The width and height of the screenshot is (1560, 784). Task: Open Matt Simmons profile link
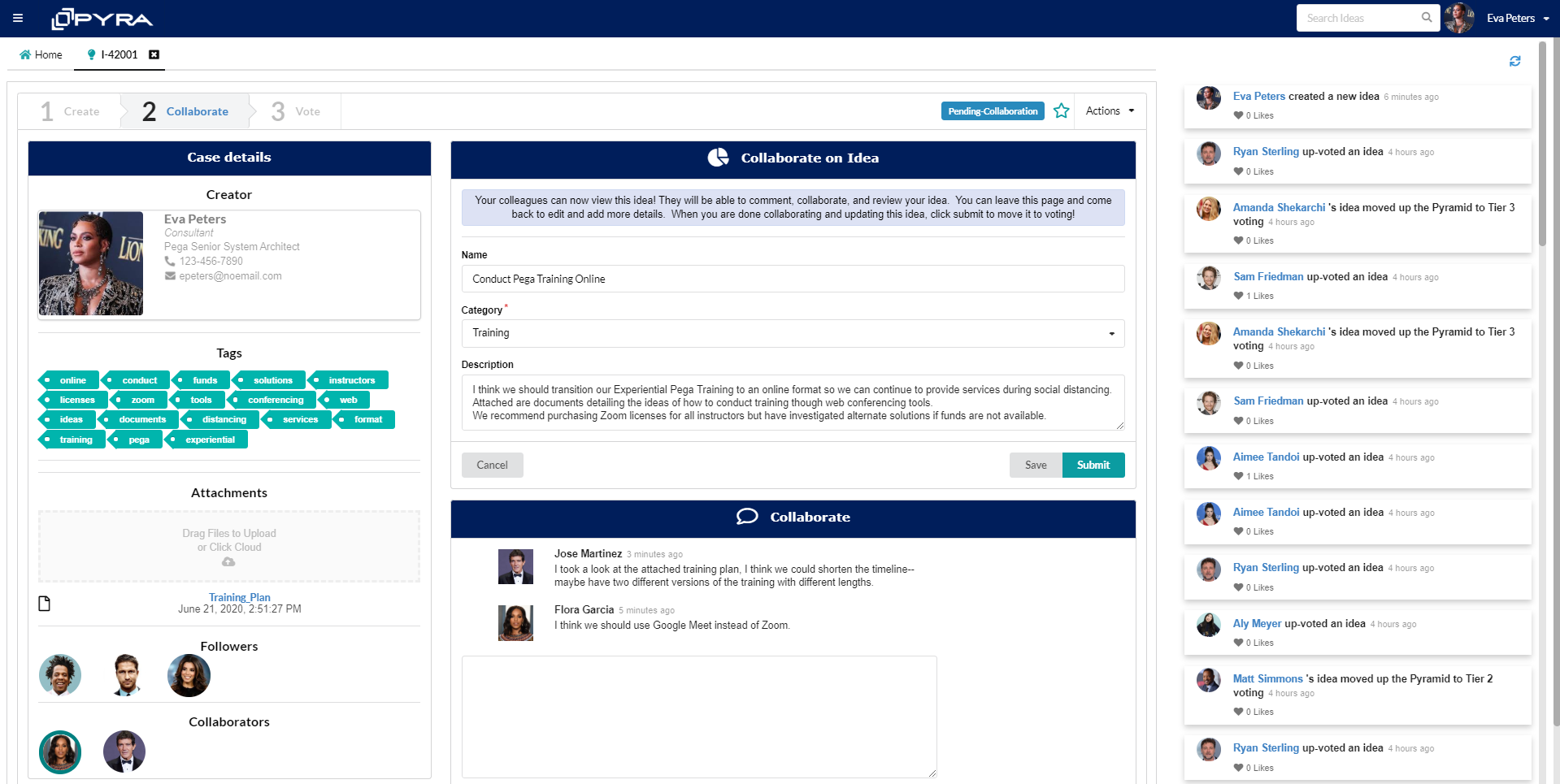(1267, 678)
